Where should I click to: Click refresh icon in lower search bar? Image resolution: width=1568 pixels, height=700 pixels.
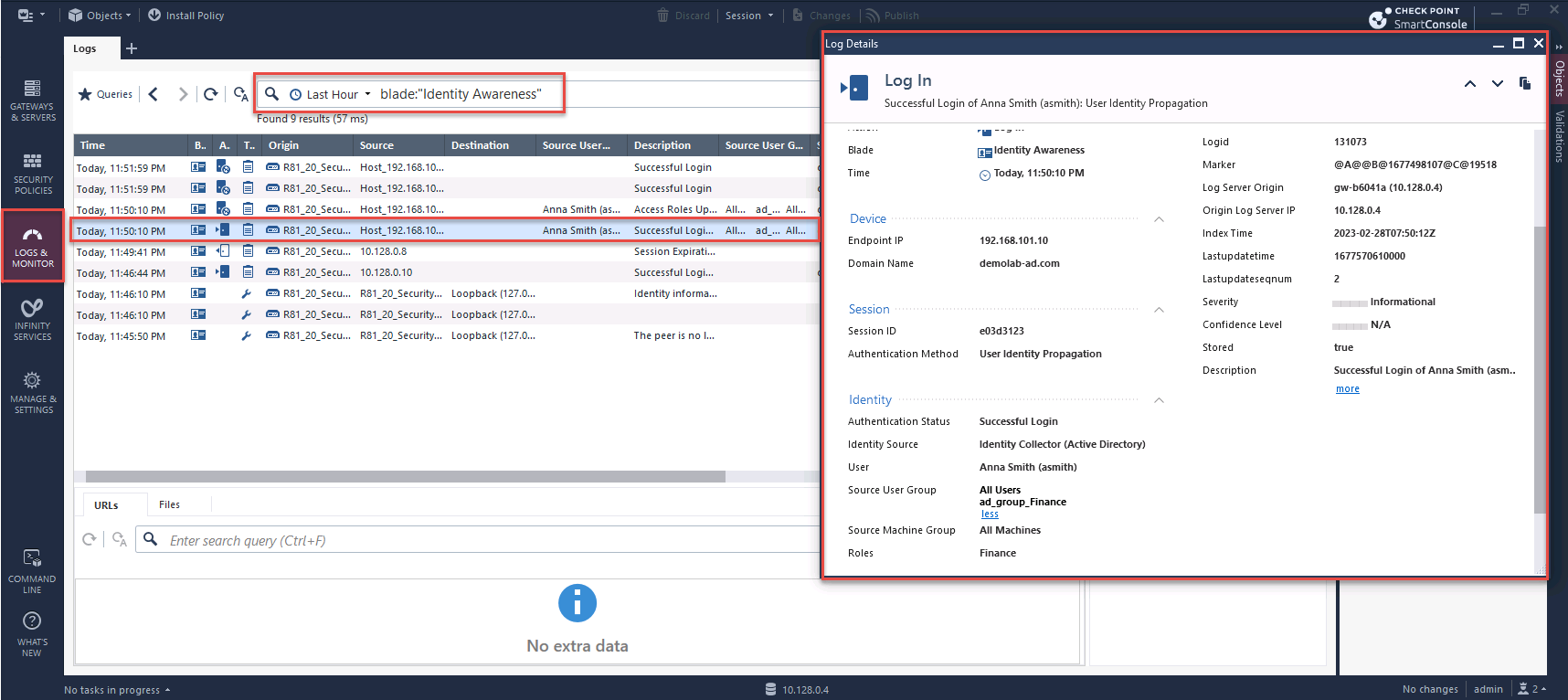tap(90, 539)
